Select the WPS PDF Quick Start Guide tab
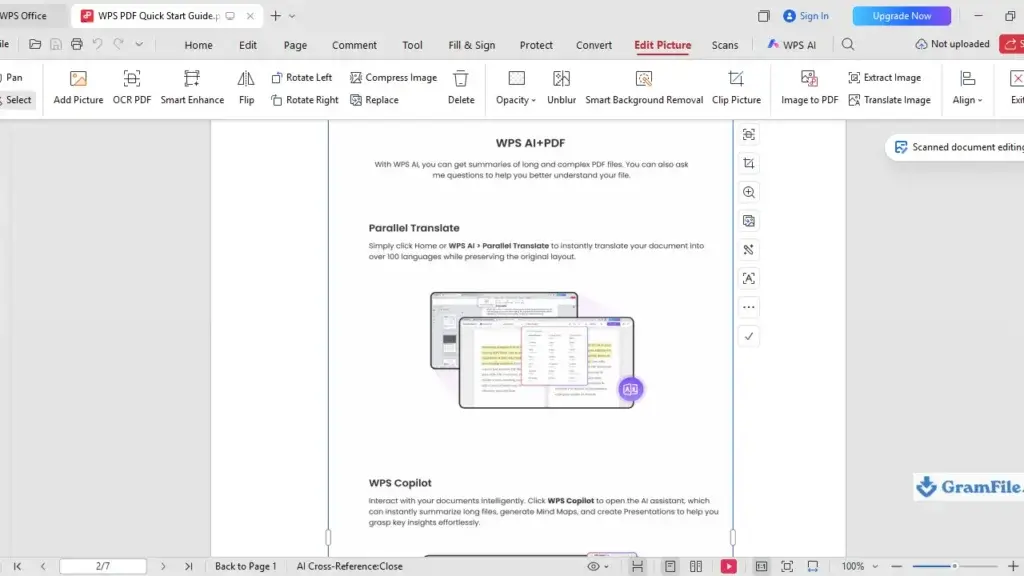Image resolution: width=1024 pixels, height=576 pixels. [x=167, y=16]
